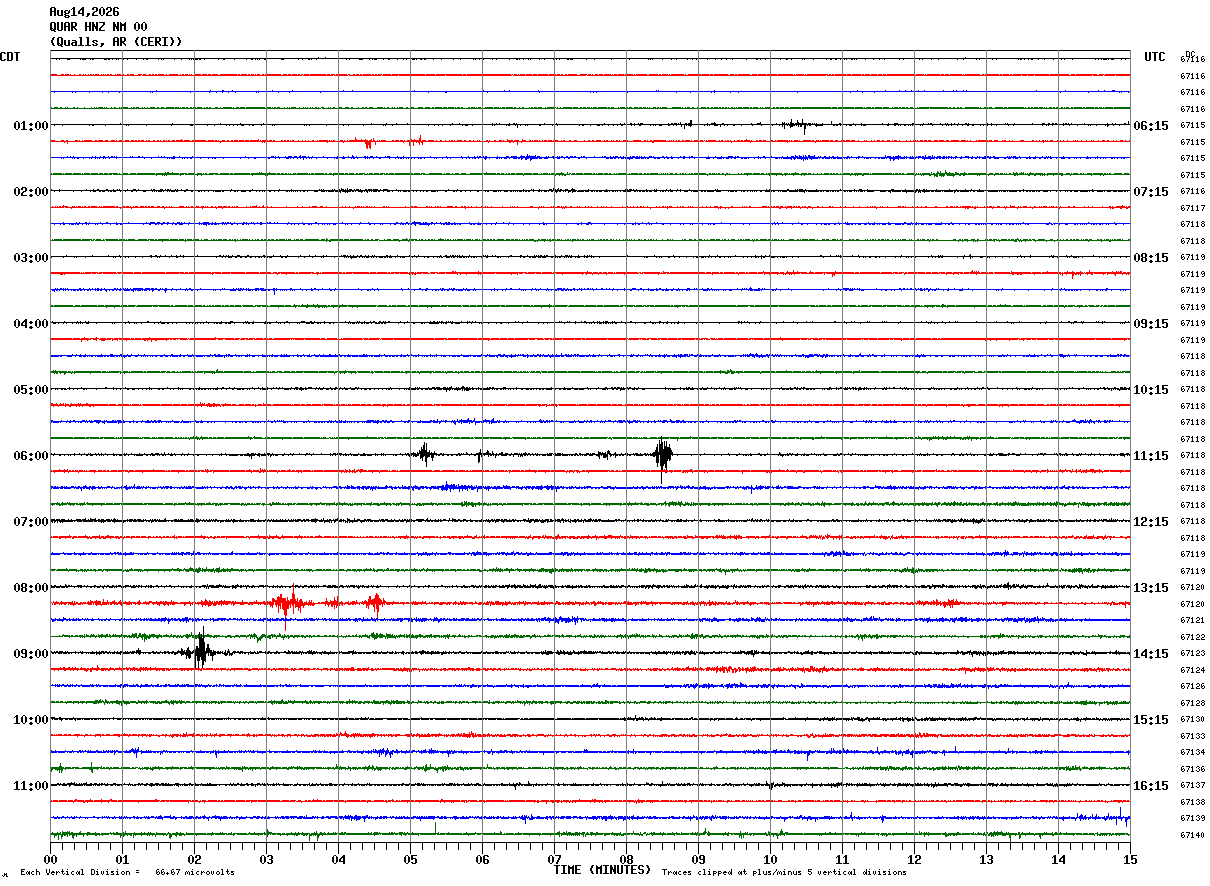Click the small black event near minute 5 on 06:00 trace

(424, 455)
